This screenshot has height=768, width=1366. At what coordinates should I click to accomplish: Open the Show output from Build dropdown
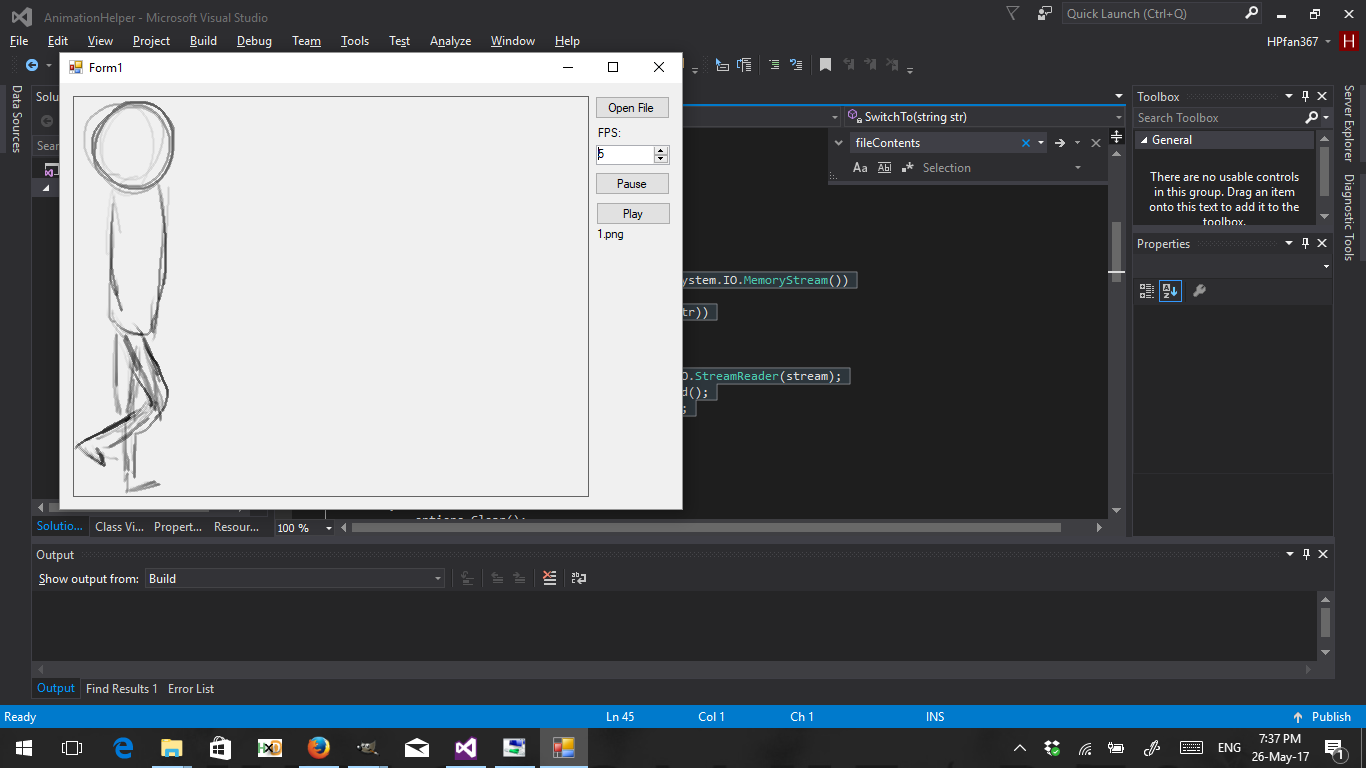[x=437, y=578]
